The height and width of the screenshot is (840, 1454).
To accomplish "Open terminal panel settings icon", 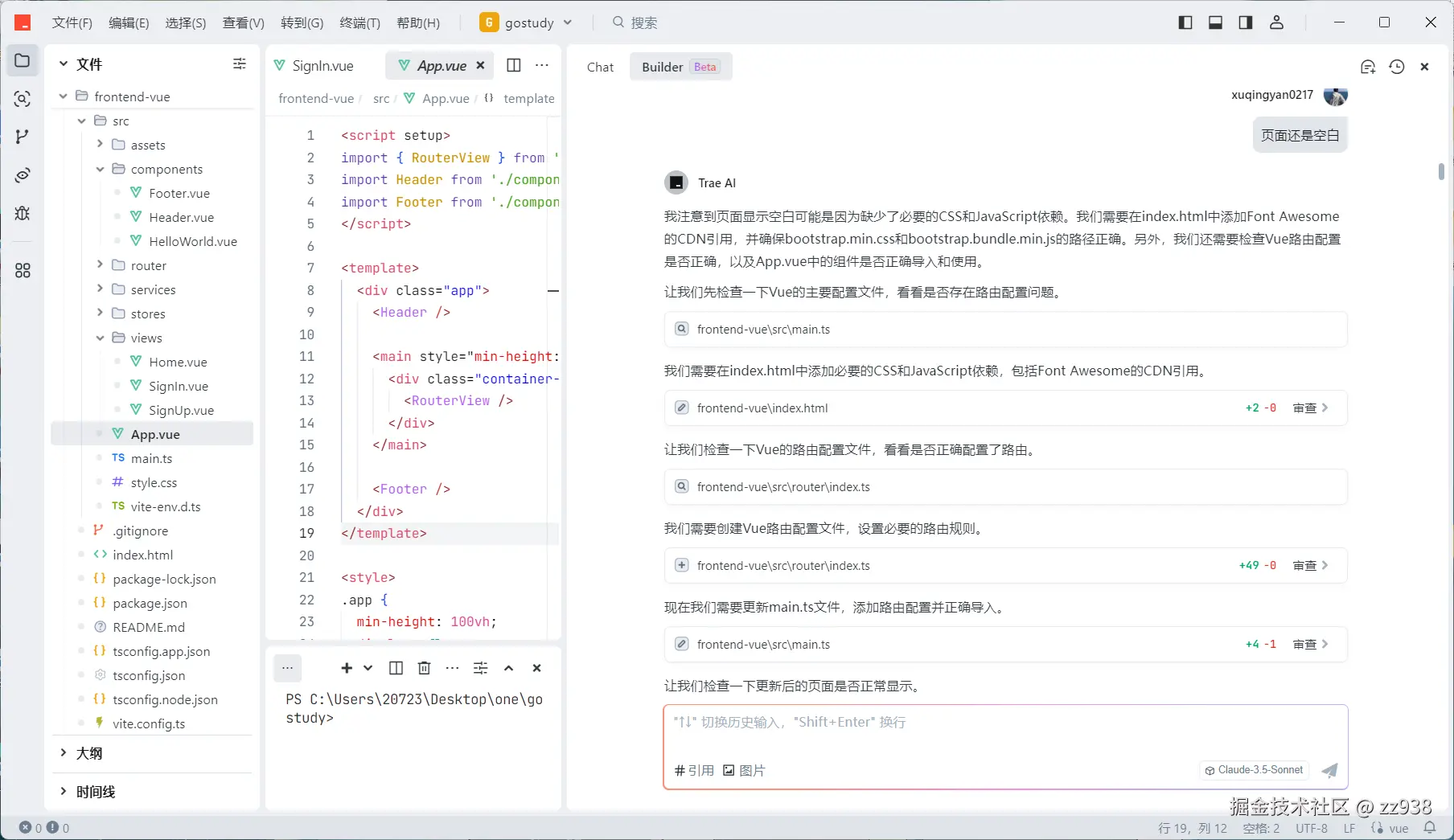I will pos(480,668).
